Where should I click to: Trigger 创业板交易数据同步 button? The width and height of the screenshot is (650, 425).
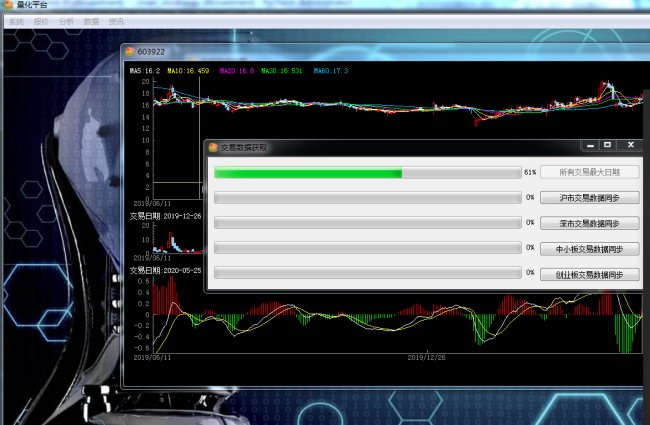tap(589, 274)
